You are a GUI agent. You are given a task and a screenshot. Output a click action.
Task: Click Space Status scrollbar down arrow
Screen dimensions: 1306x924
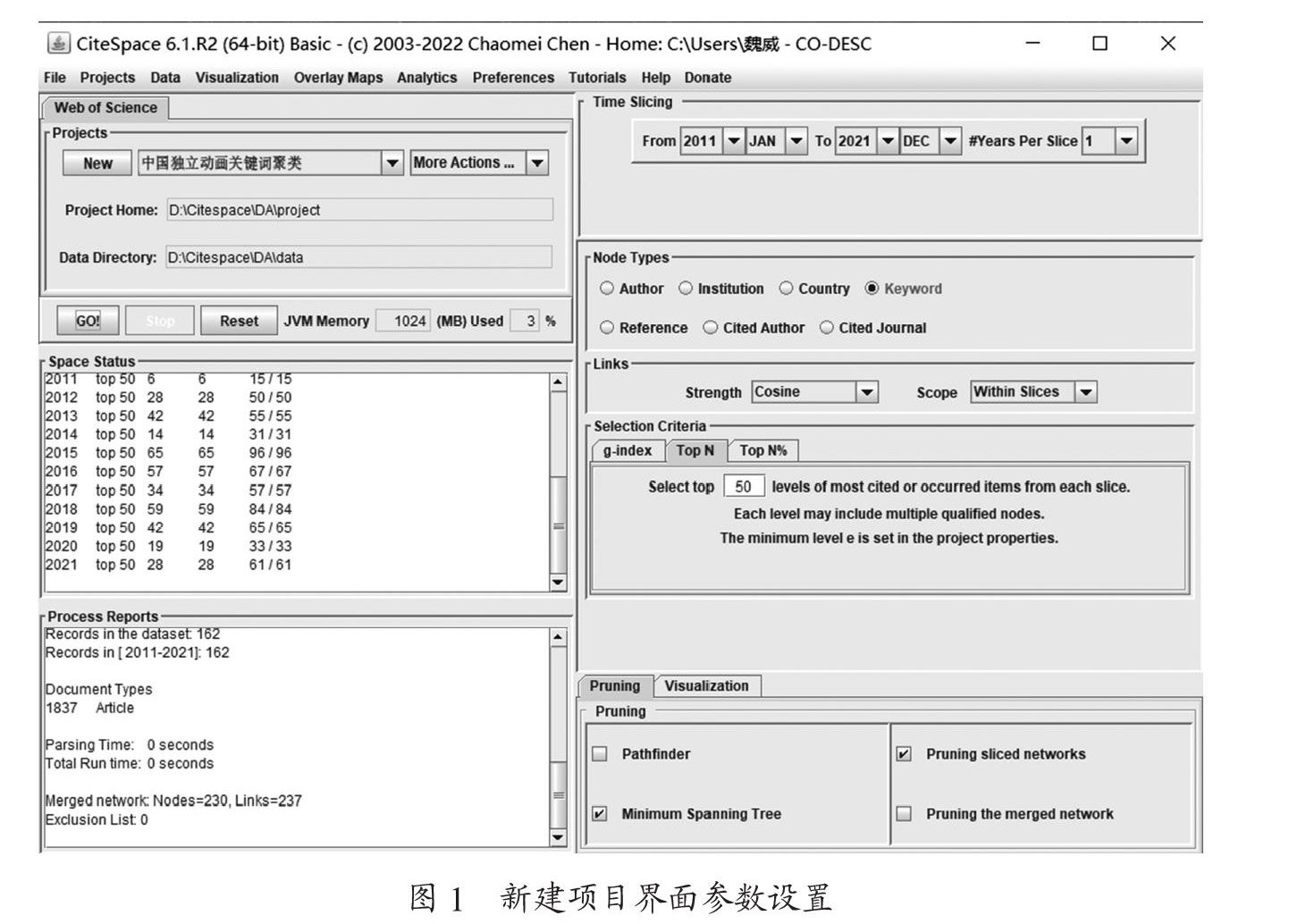[558, 583]
